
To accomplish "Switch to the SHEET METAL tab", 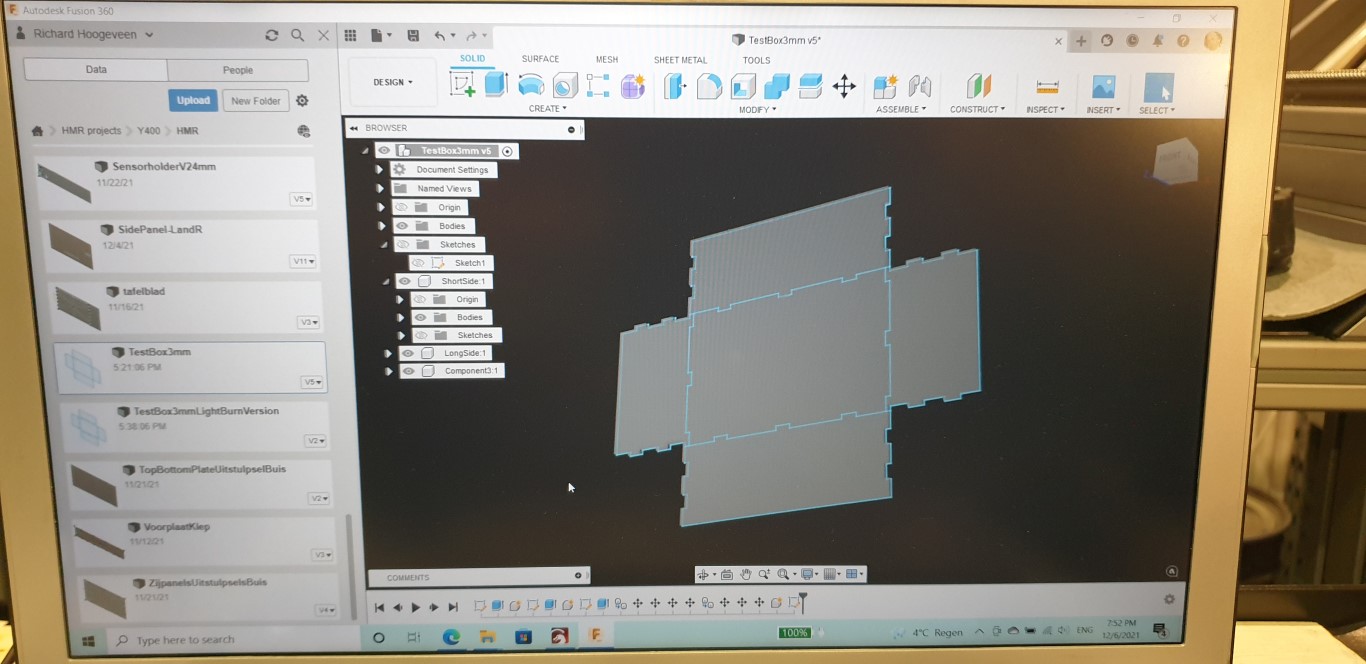I will (680, 60).
